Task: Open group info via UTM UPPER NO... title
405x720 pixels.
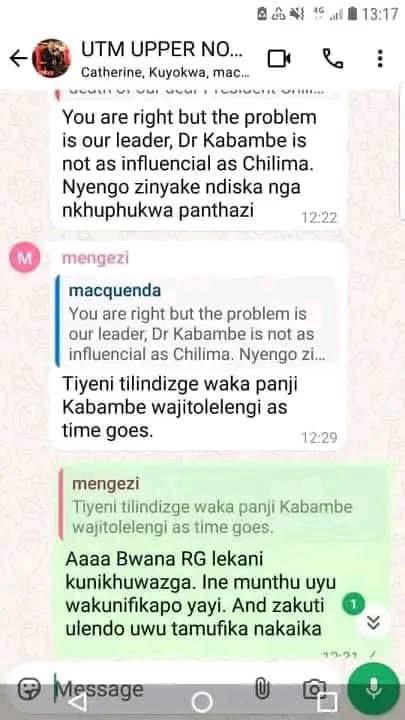Action: click(163, 49)
